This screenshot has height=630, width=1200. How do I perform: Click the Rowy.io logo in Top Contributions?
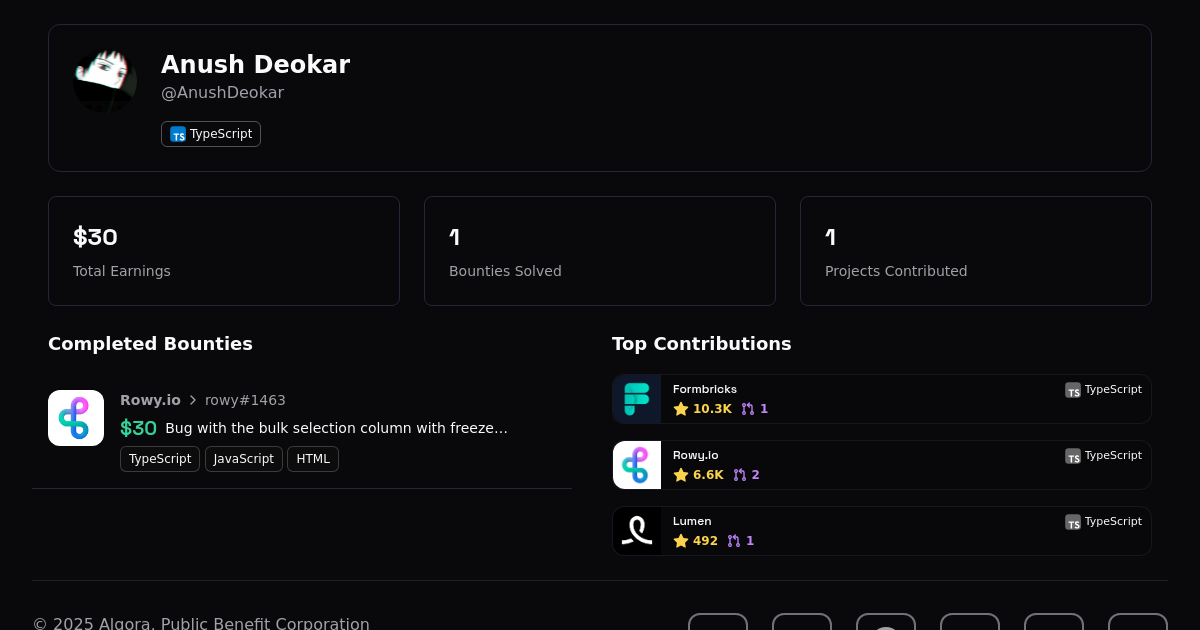click(x=637, y=465)
